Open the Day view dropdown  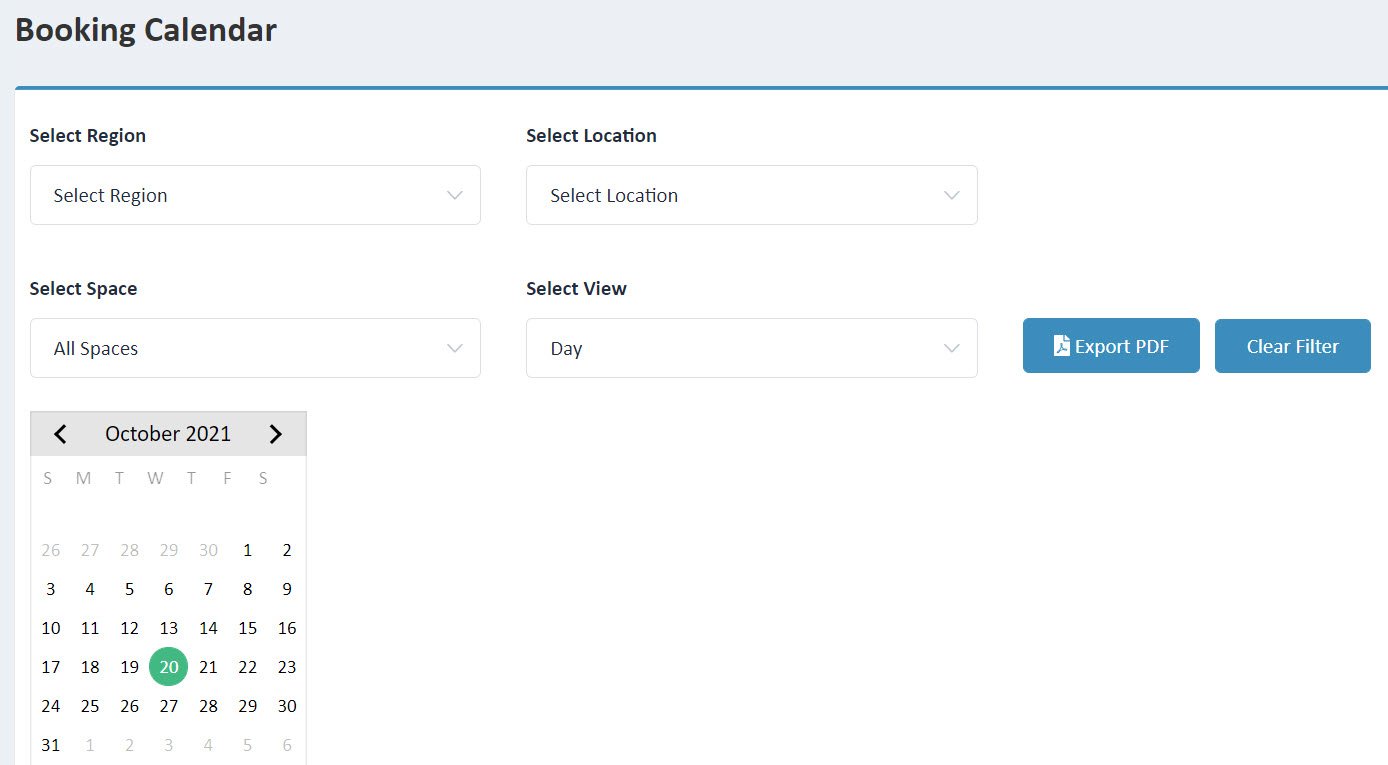tap(751, 348)
